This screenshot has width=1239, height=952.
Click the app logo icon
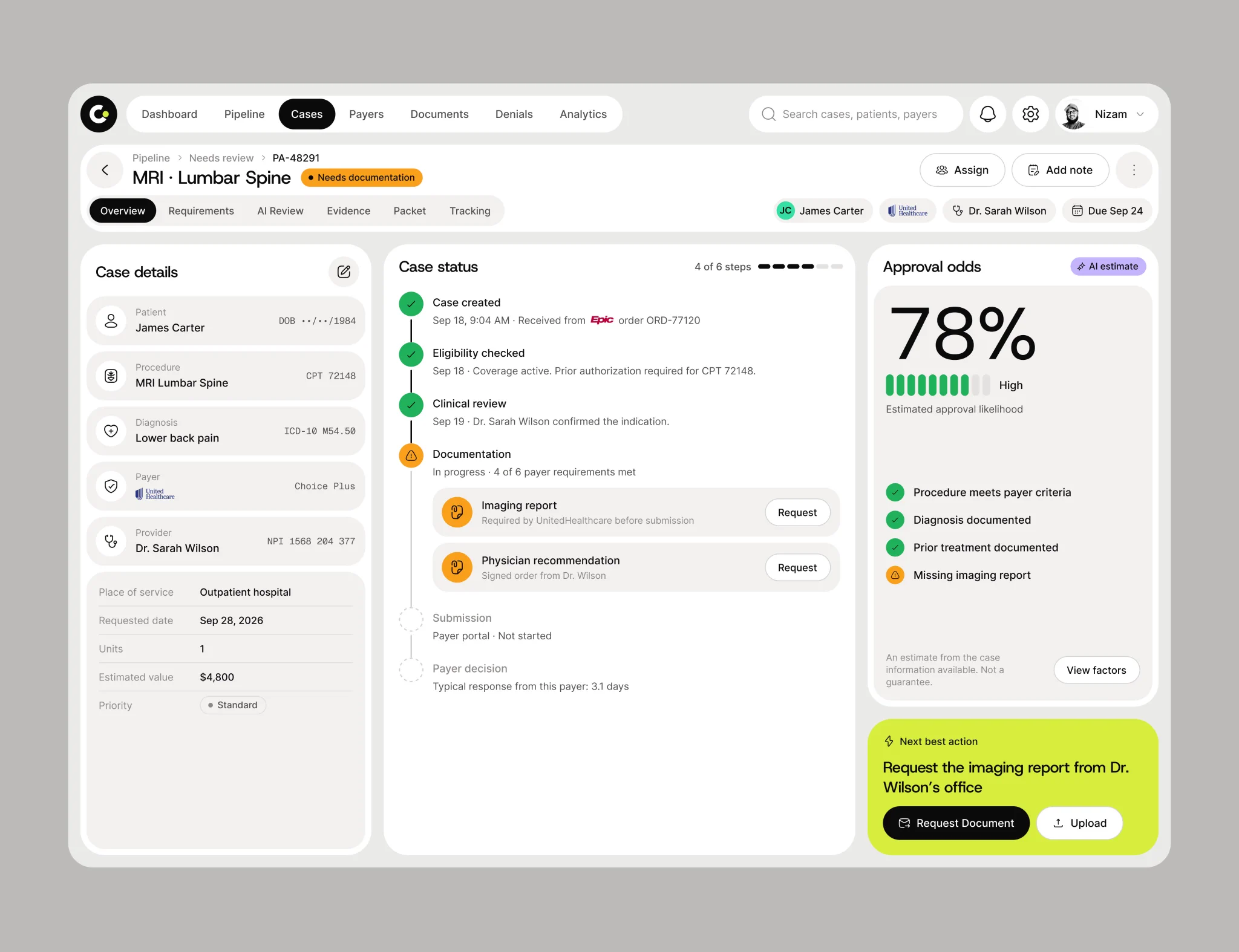pyautogui.click(x=99, y=114)
